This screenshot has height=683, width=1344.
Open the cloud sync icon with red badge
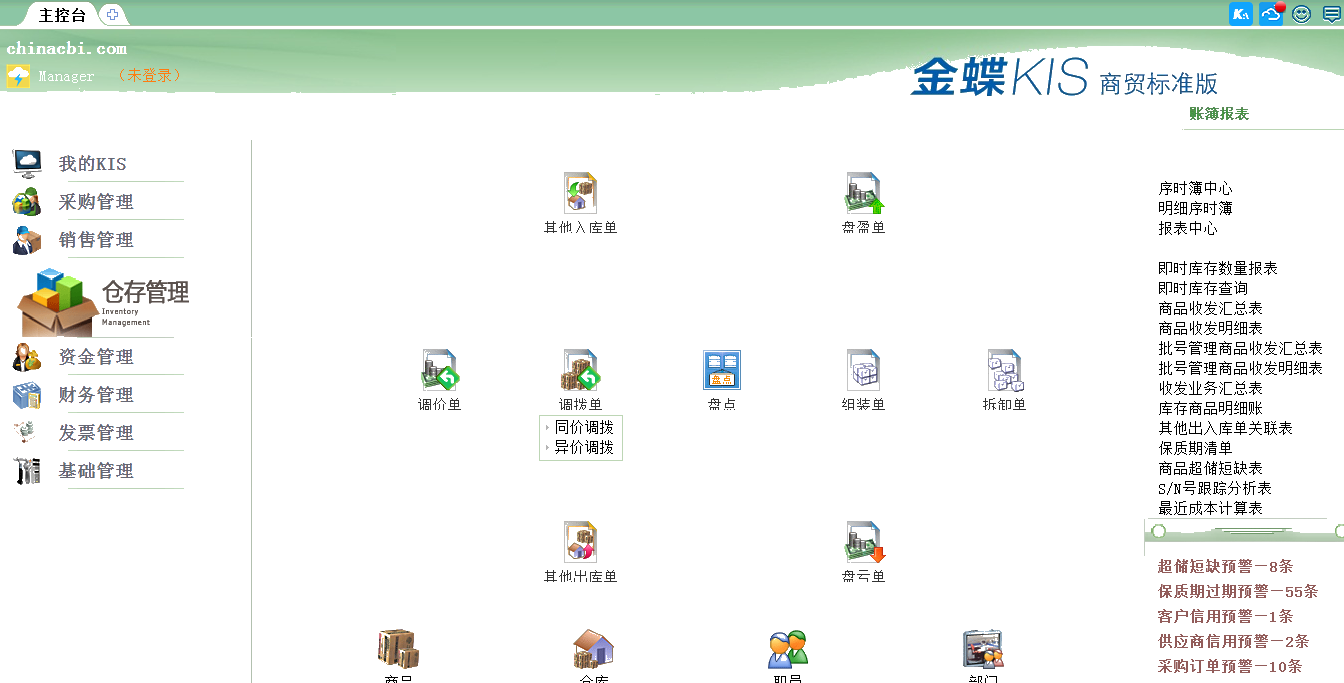point(1271,14)
